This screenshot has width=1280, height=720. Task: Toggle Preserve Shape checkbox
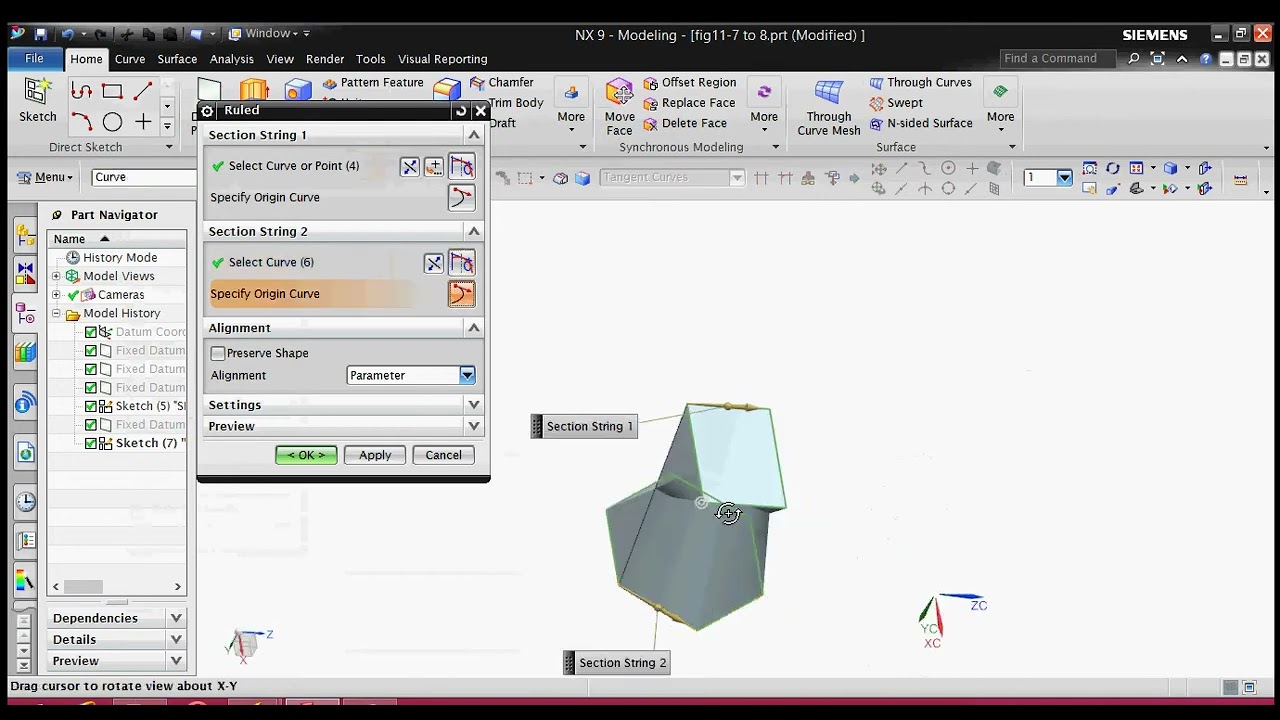pos(218,353)
